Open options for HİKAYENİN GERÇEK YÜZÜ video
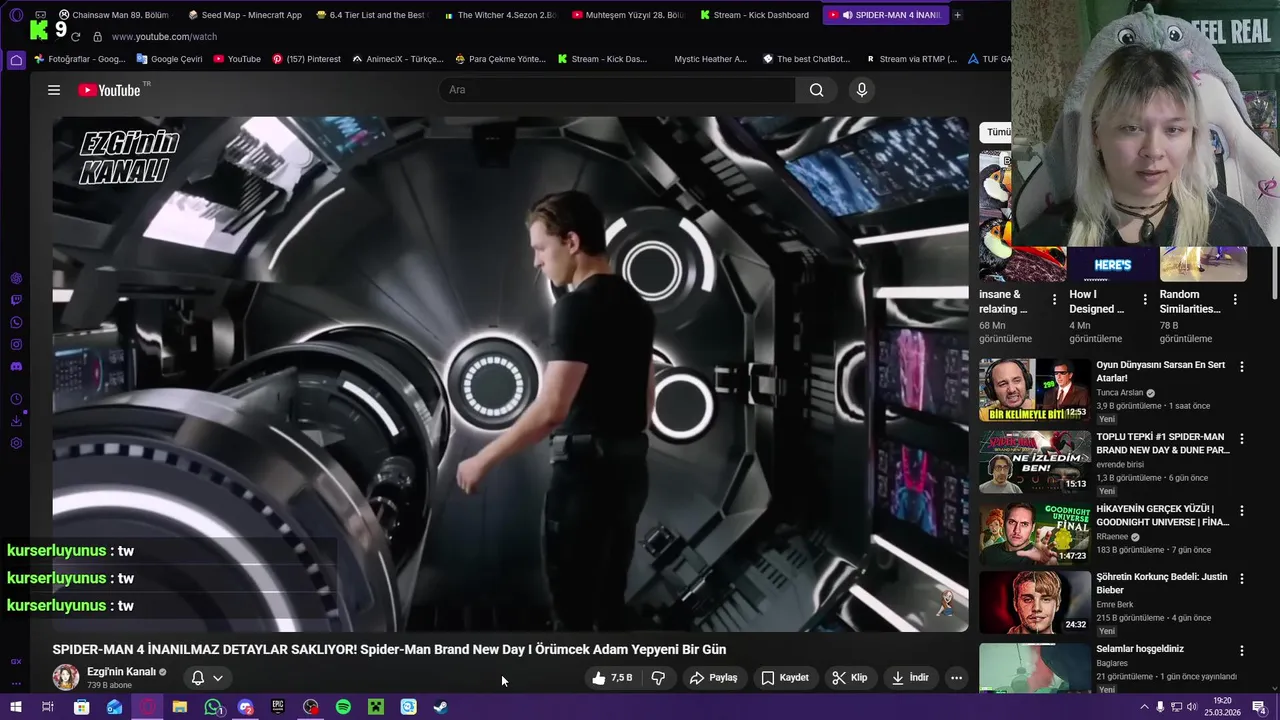 tap(1242, 511)
